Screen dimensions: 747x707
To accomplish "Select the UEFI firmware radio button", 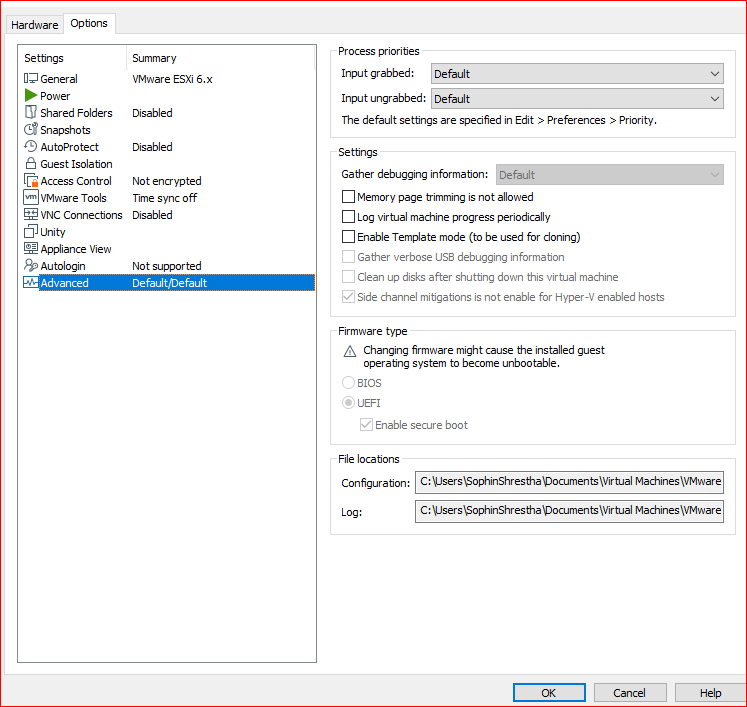I will pos(348,403).
